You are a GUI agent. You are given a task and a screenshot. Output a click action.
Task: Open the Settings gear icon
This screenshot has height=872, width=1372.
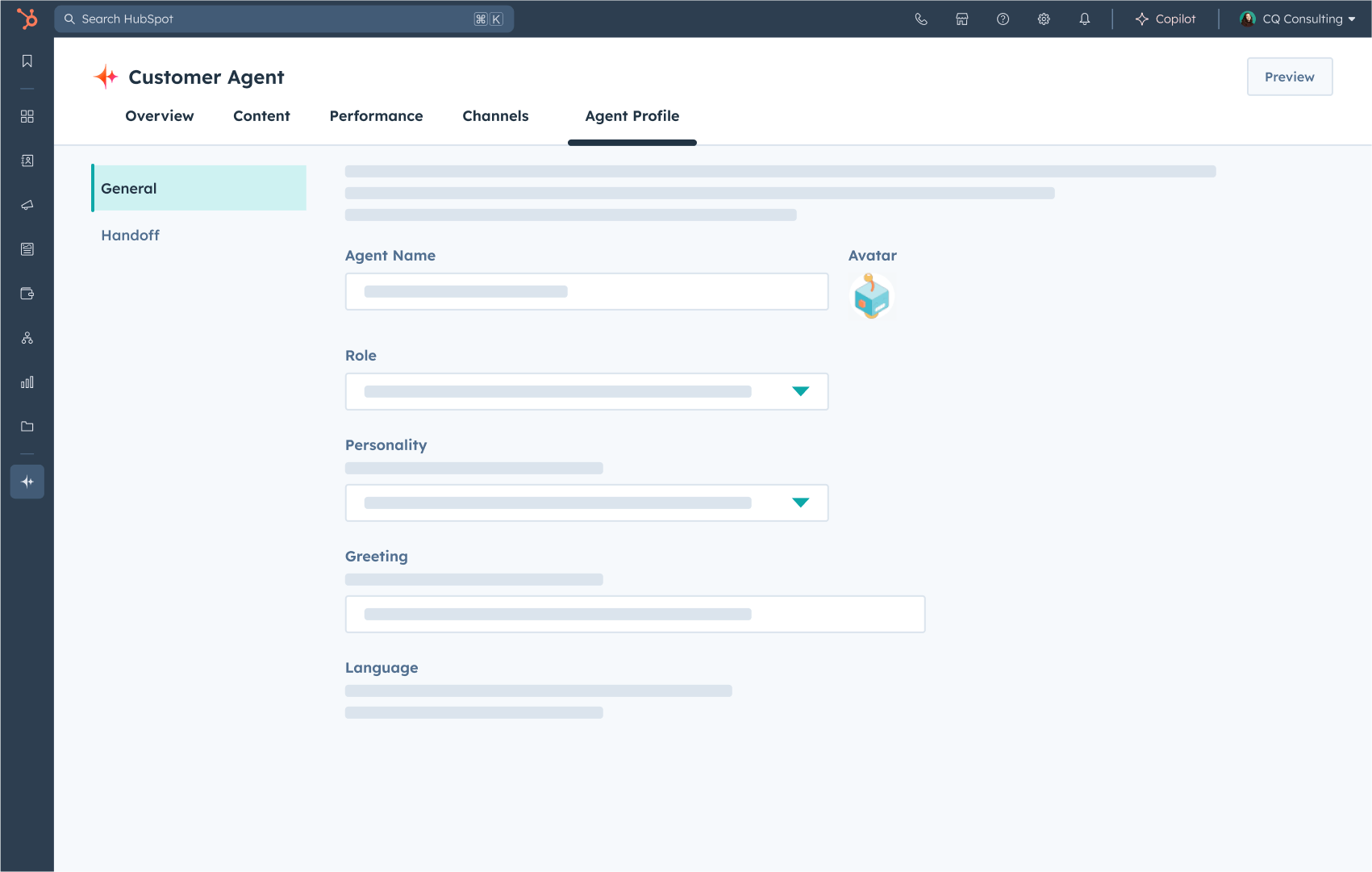click(x=1044, y=19)
